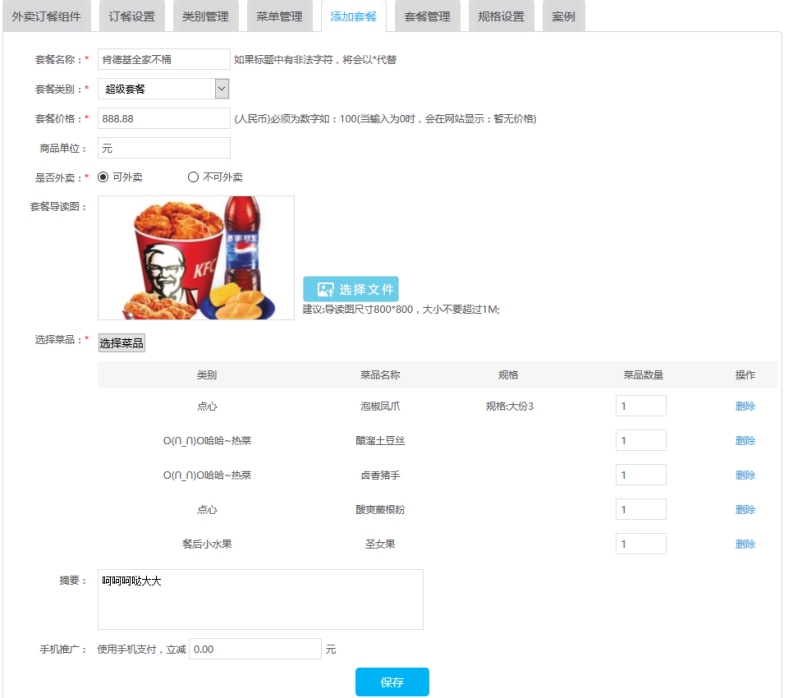Screen dimensions: 793x698
Task: Delete the 卤香猪手 row
Action: [745, 475]
